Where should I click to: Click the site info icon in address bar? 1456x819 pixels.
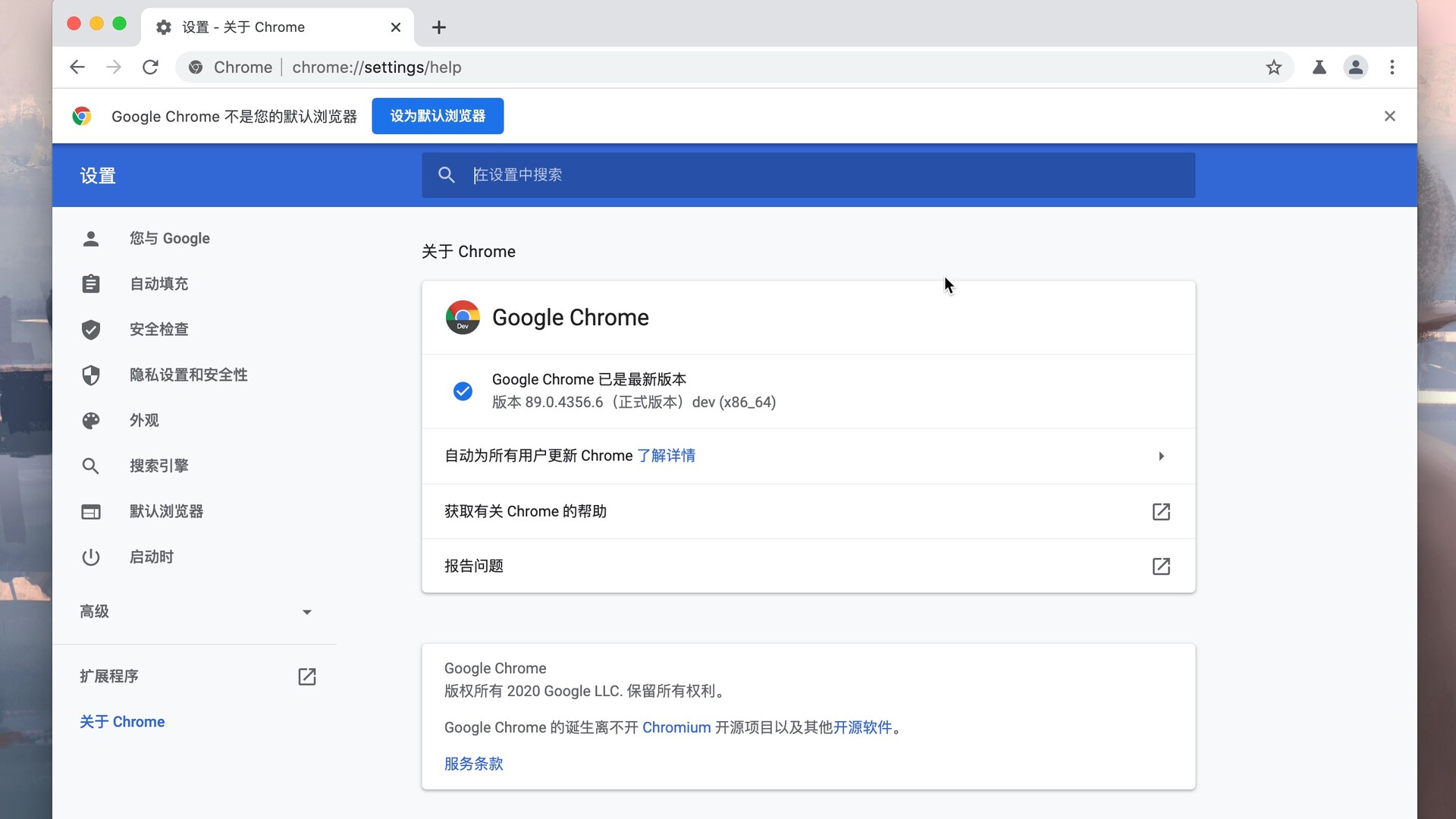196,67
